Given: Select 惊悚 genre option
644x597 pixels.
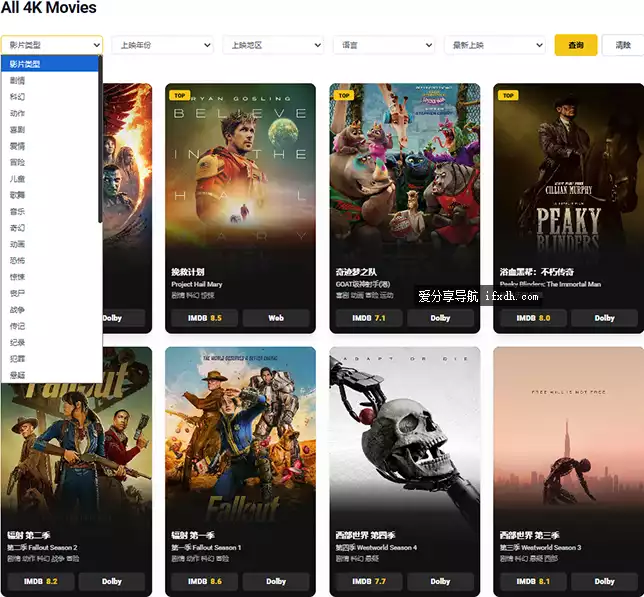Looking at the screenshot, I should coord(50,277).
